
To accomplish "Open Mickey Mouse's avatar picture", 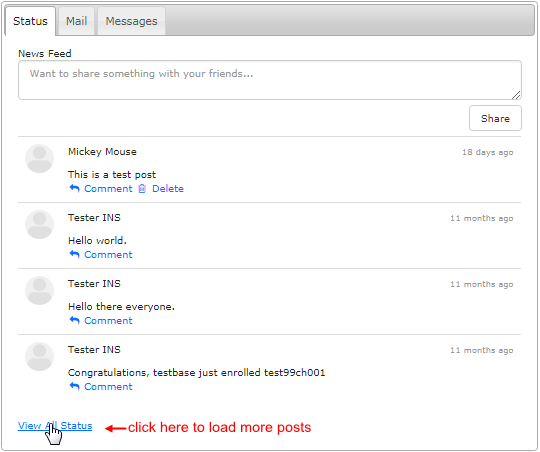I will (x=40, y=158).
